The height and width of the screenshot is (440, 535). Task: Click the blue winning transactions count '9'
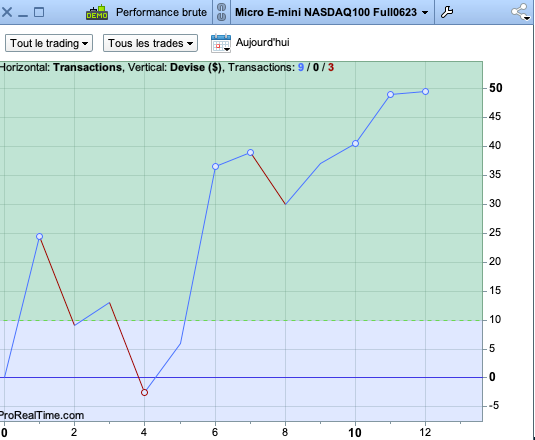coord(301,67)
